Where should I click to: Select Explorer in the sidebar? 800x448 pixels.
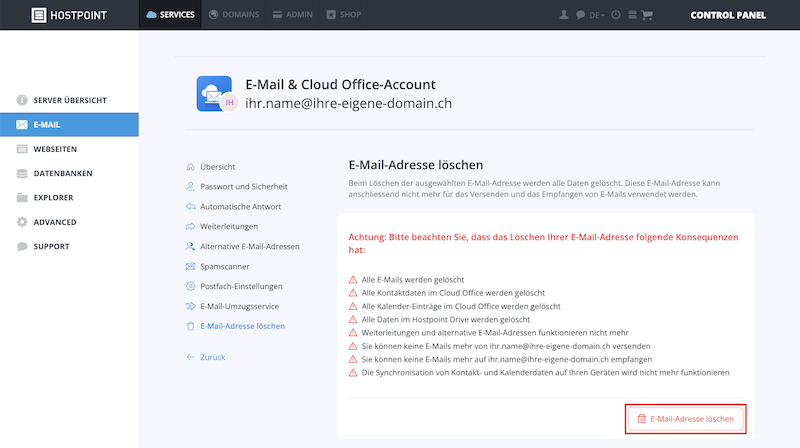(69, 197)
